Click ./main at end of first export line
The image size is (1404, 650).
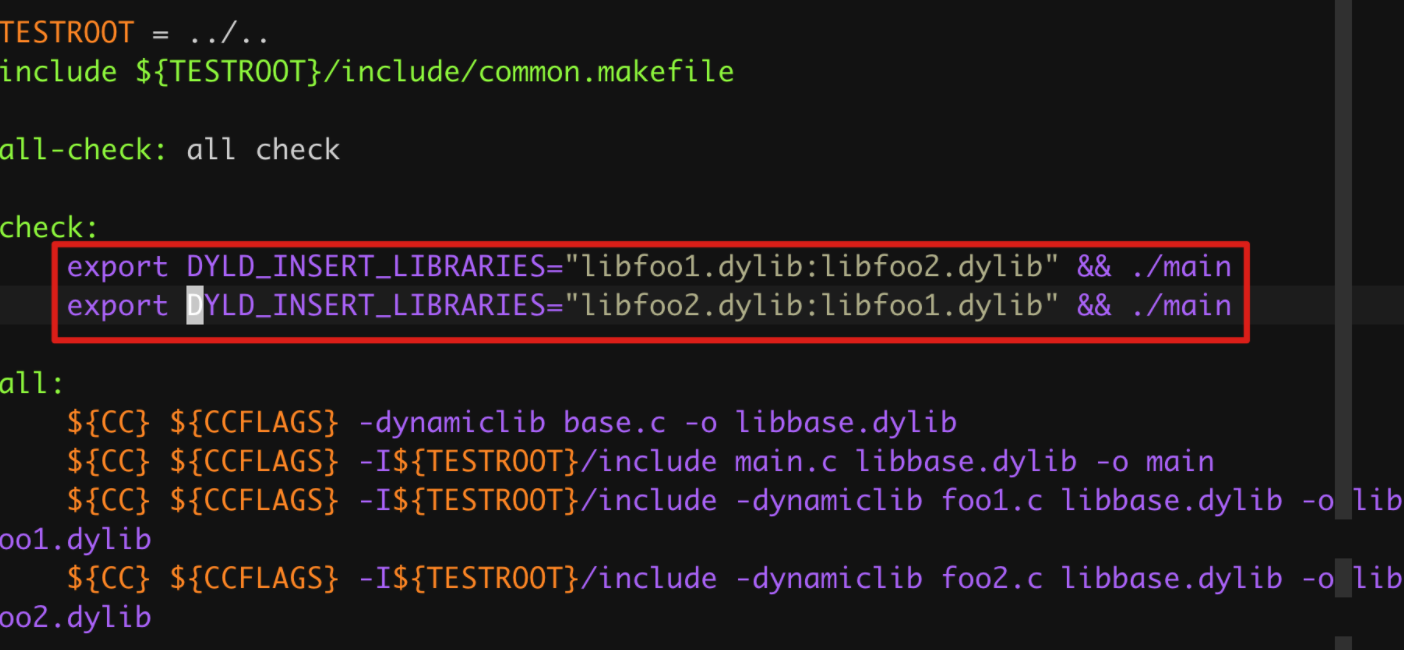pyautogui.click(x=1181, y=267)
